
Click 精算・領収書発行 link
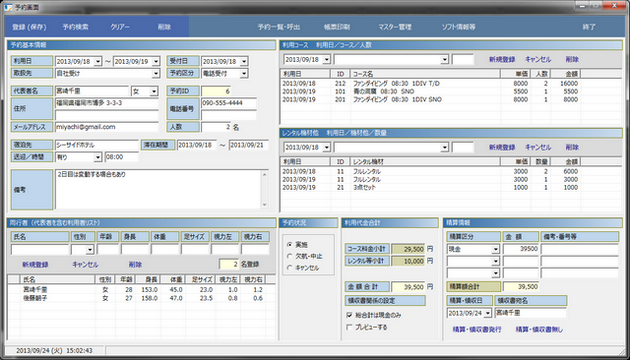click(x=477, y=329)
